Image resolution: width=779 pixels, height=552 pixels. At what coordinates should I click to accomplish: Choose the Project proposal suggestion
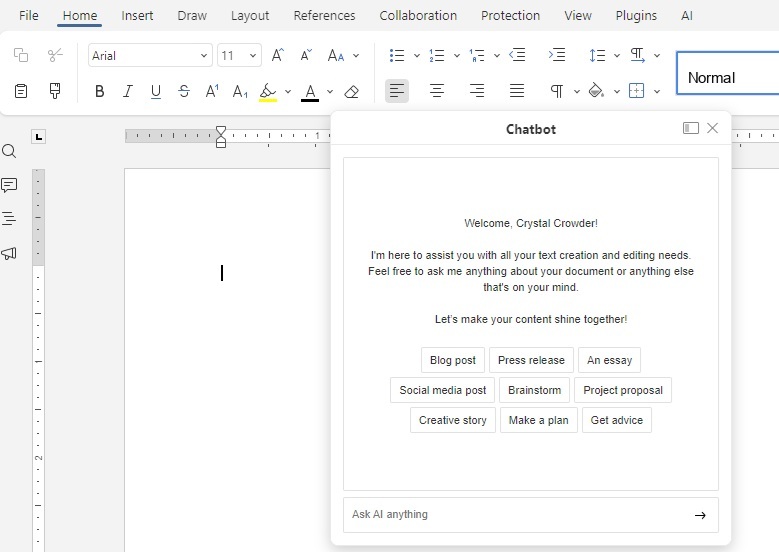(x=622, y=390)
